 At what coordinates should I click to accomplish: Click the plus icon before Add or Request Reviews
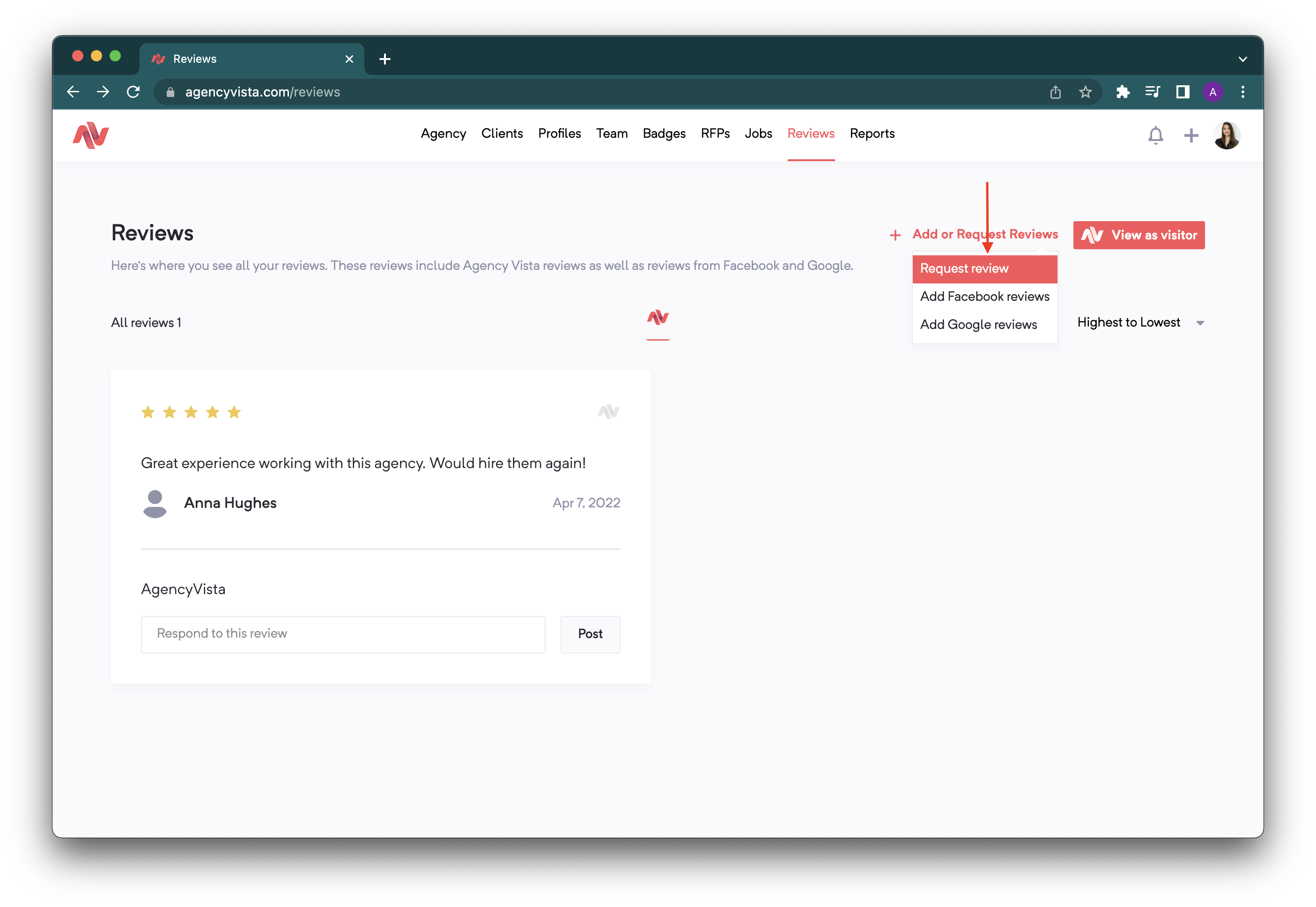(895, 235)
